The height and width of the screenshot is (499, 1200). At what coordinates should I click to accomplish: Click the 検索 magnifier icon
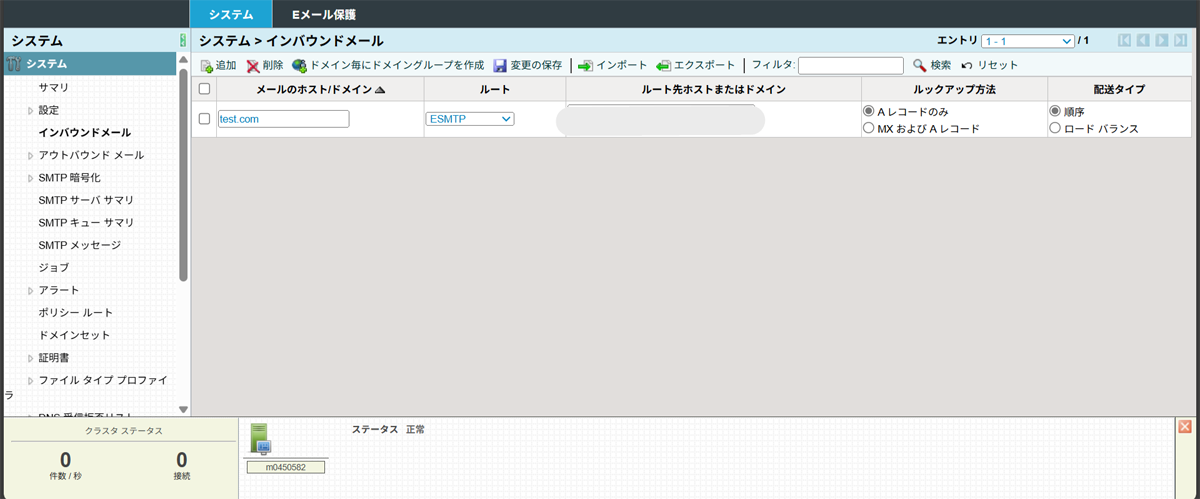[x=920, y=66]
